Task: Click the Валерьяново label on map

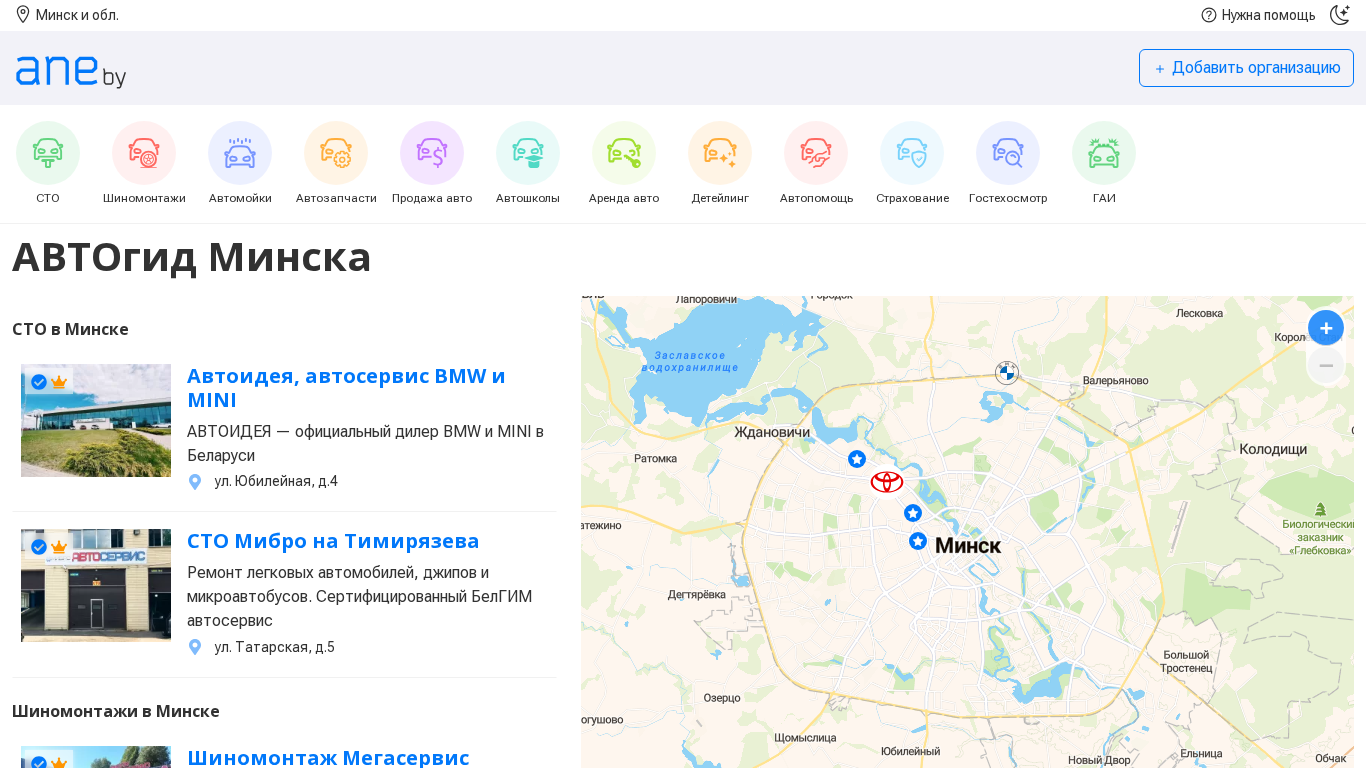Action: (x=1116, y=380)
